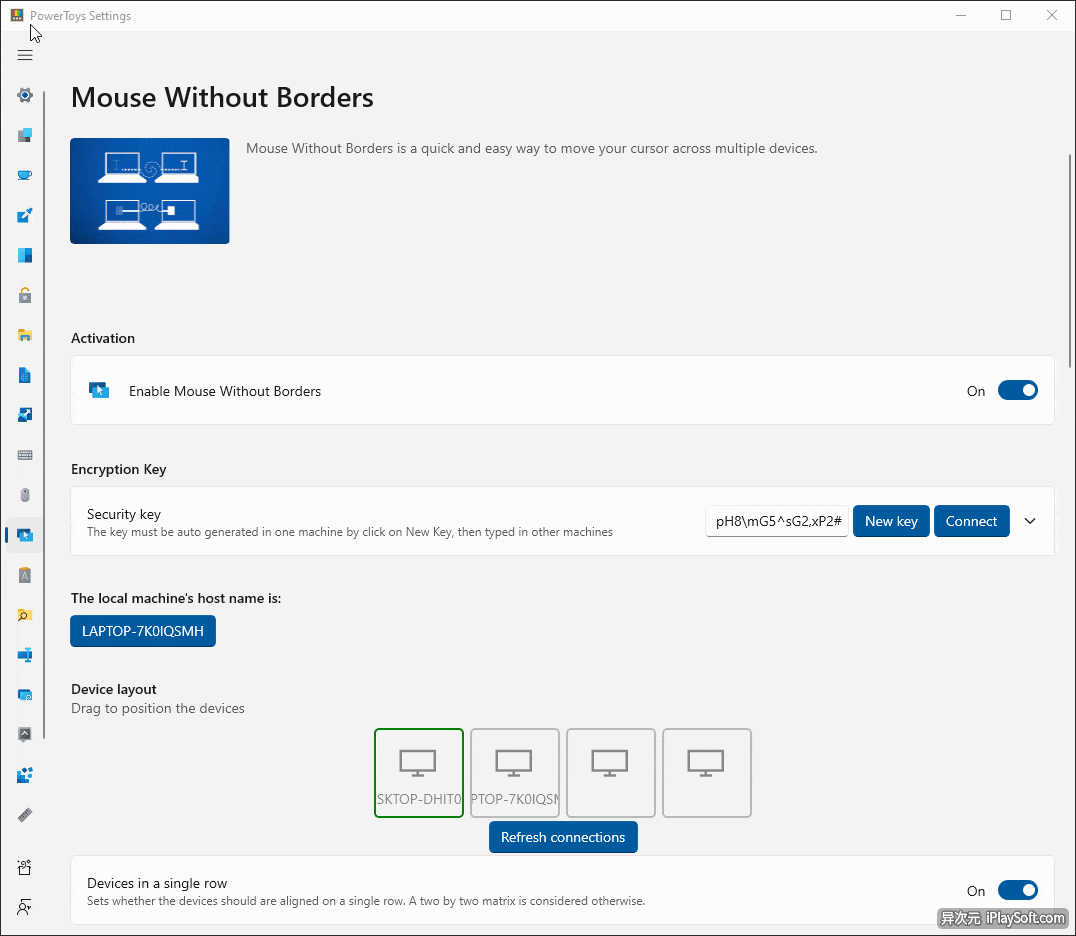Screen dimensions: 1076x936
Task: Open the hamburger navigation menu
Action: click(25, 55)
